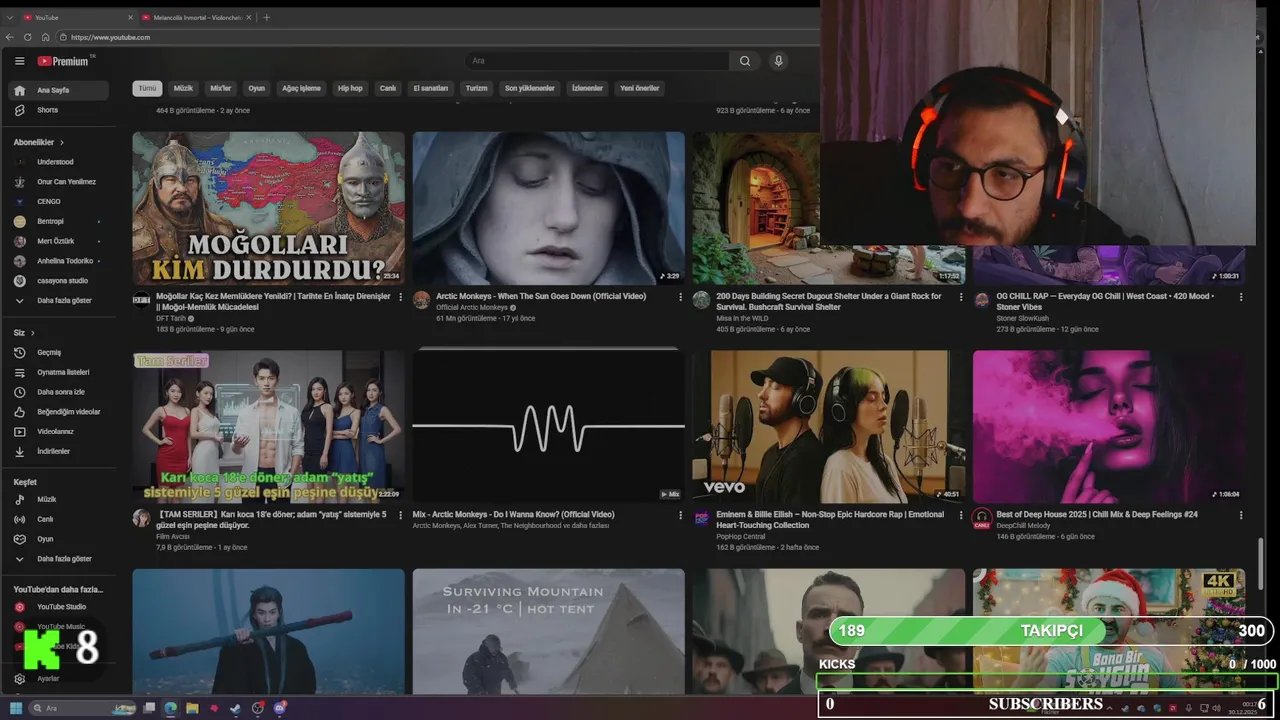
Task: Open Official Arctic Monkeys channel link
Action: [472, 307]
